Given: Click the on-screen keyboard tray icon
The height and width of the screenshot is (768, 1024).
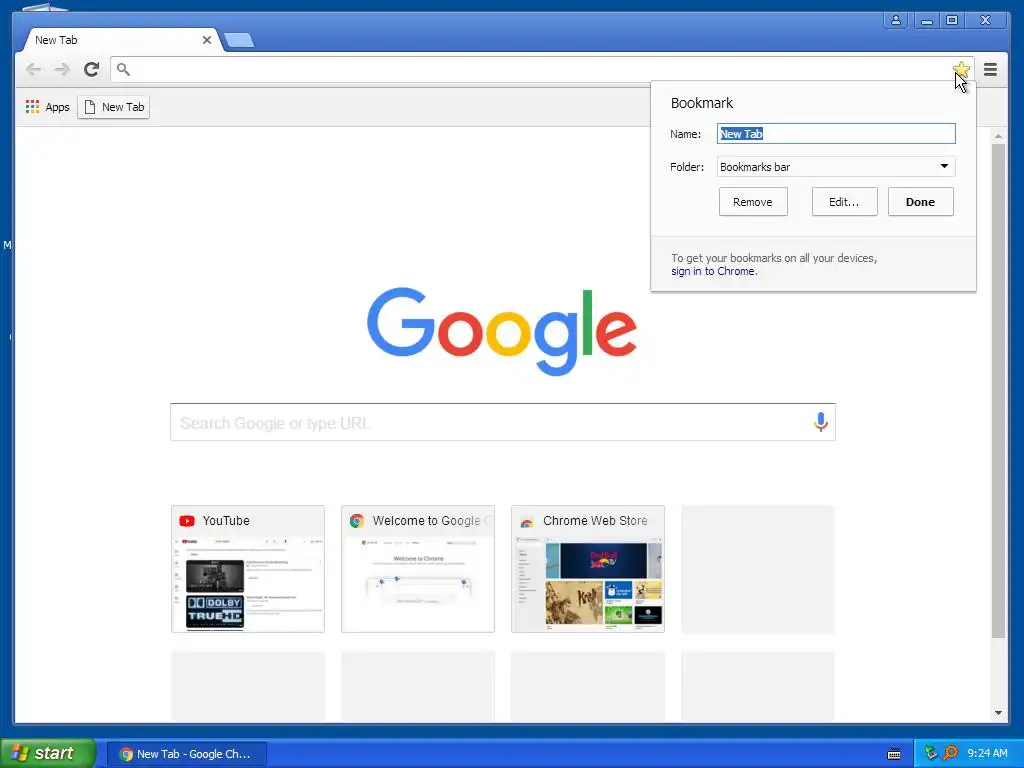Looking at the screenshot, I should 894,754.
